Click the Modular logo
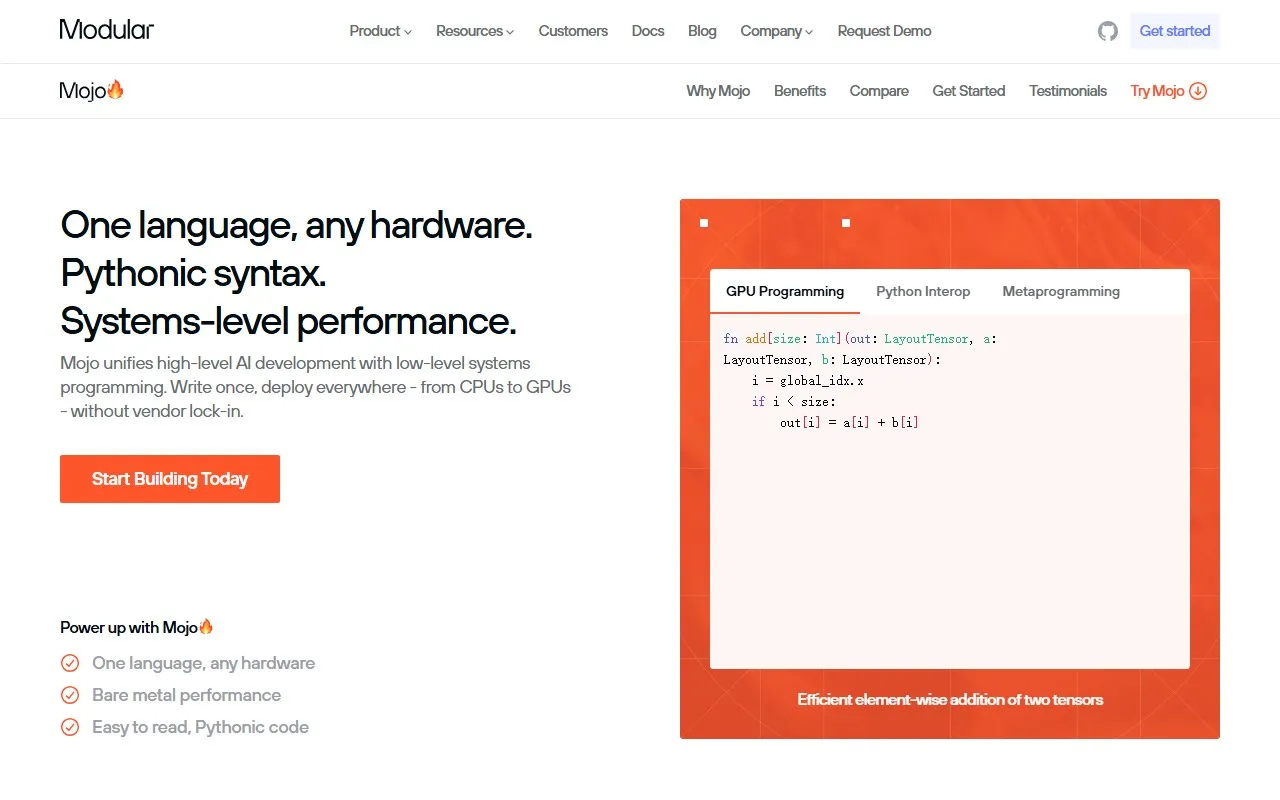 point(107,30)
